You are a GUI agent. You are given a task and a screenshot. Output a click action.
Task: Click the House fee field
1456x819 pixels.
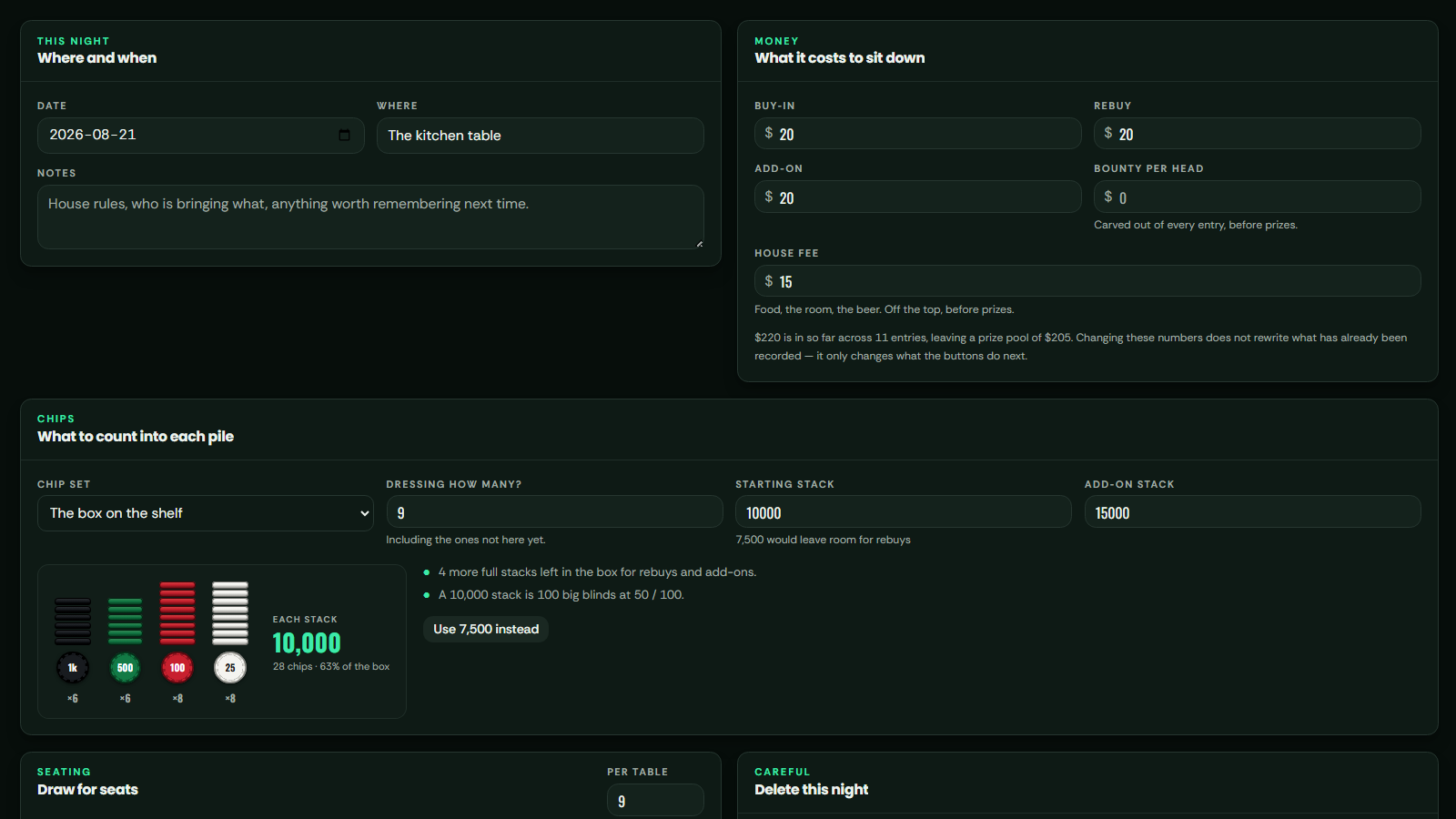pyautogui.click(x=1087, y=281)
